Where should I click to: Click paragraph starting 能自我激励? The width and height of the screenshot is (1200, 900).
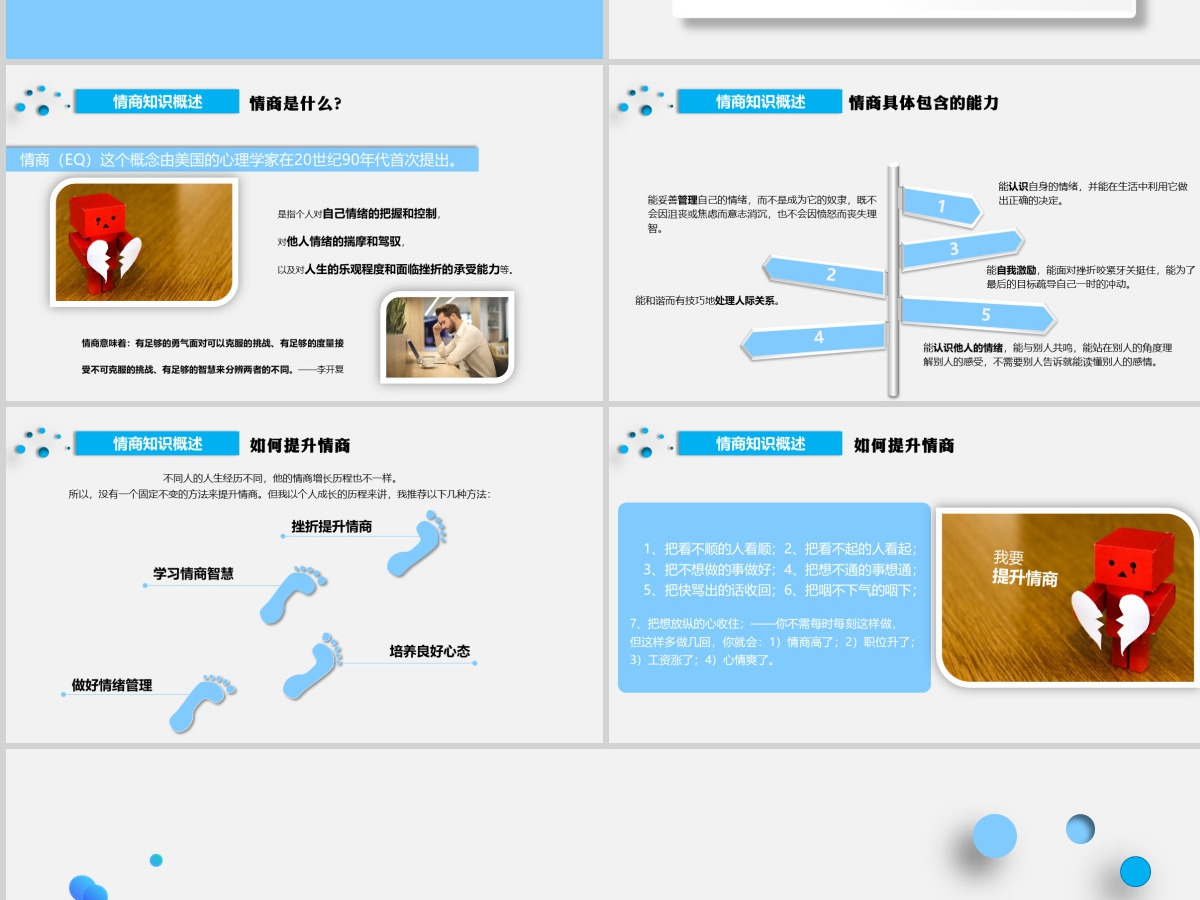pos(1090,277)
